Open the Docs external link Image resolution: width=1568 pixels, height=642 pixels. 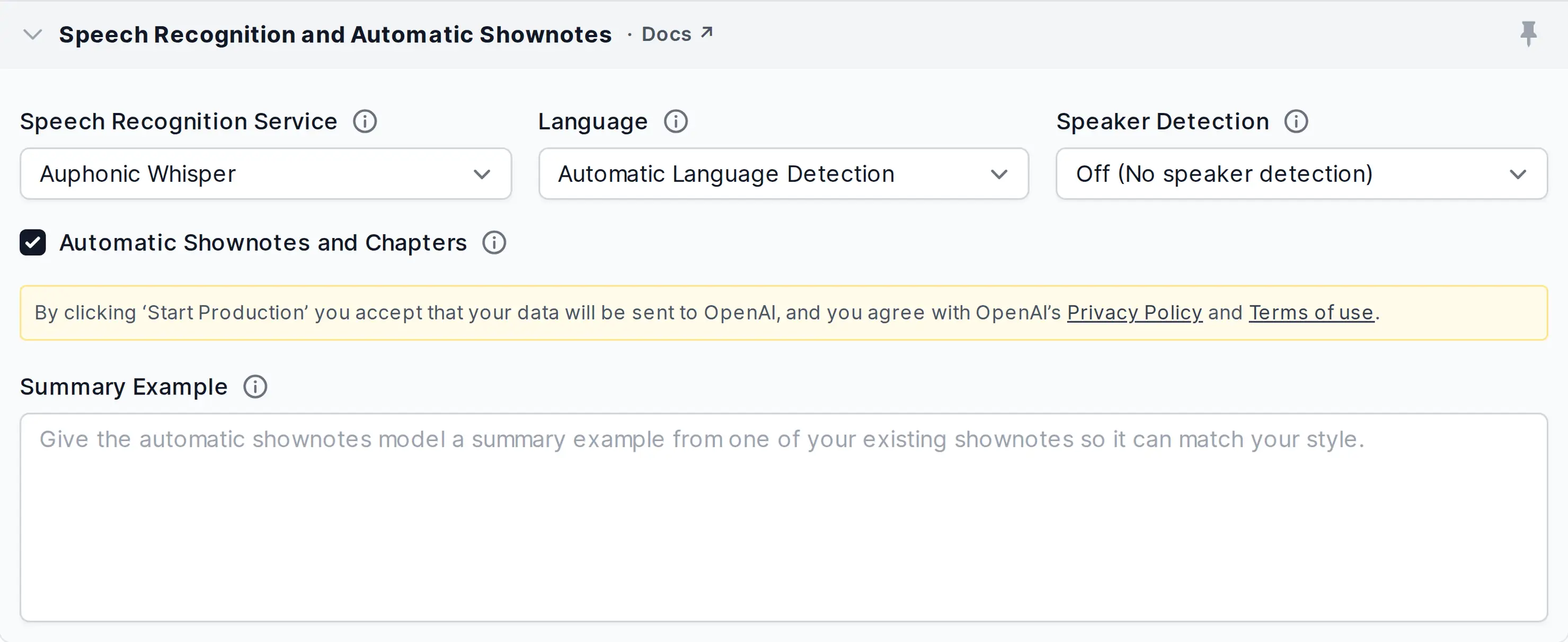(x=677, y=34)
